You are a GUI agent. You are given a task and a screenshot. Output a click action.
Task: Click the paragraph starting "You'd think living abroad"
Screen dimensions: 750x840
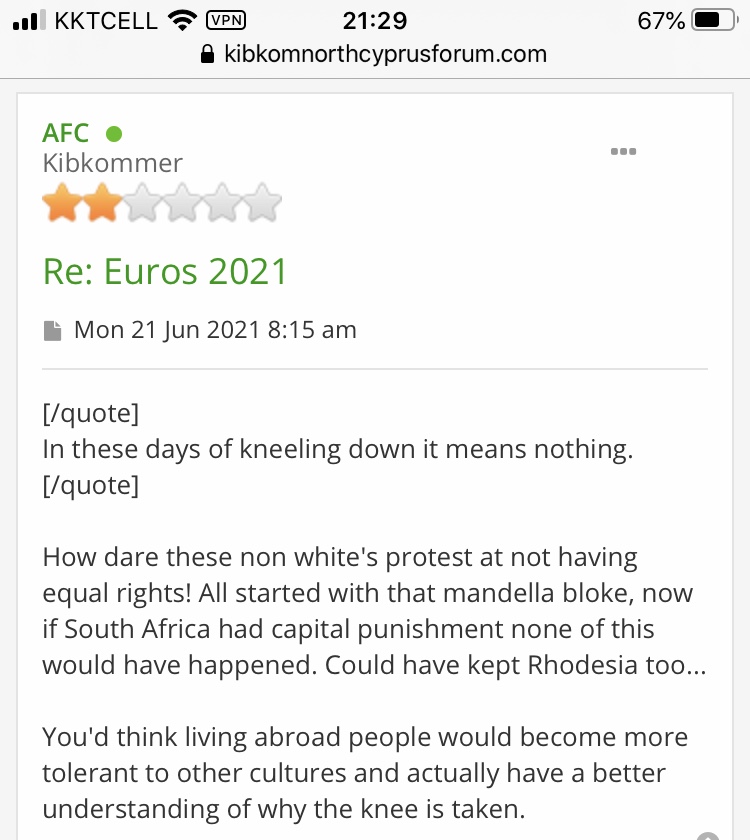pos(365,773)
